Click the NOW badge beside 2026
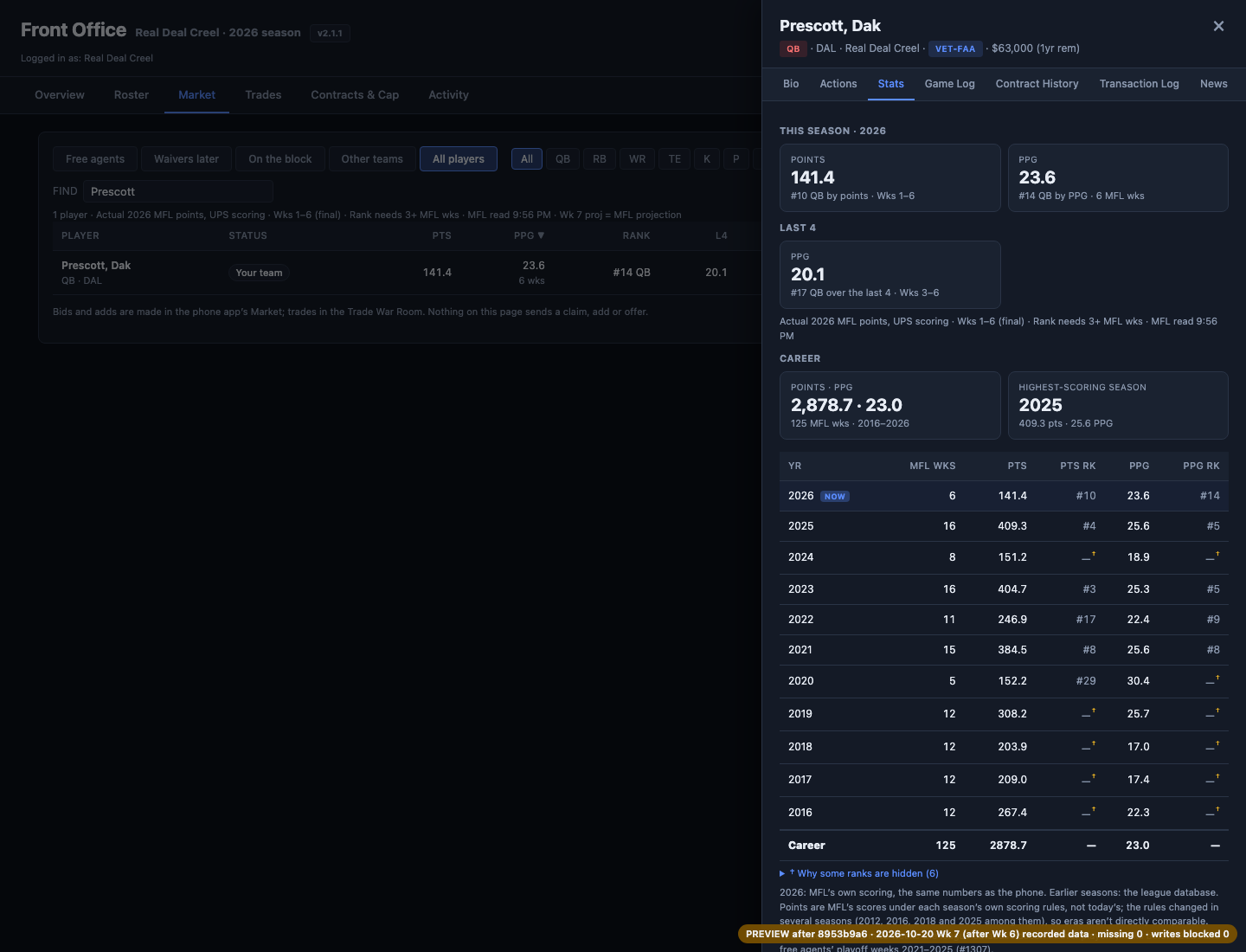The width and height of the screenshot is (1246, 952). 835,497
